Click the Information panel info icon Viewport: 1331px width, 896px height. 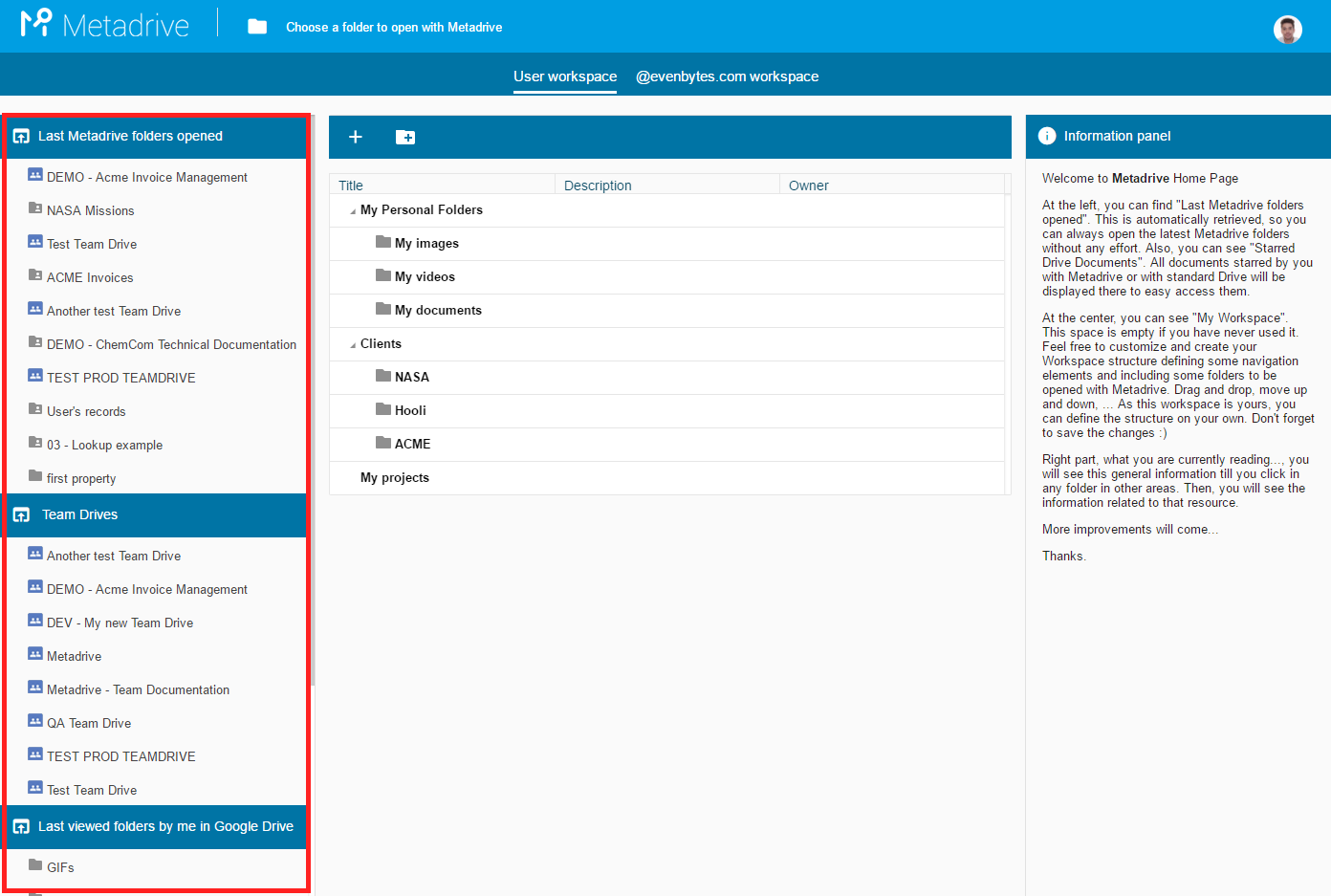[1047, 136]
